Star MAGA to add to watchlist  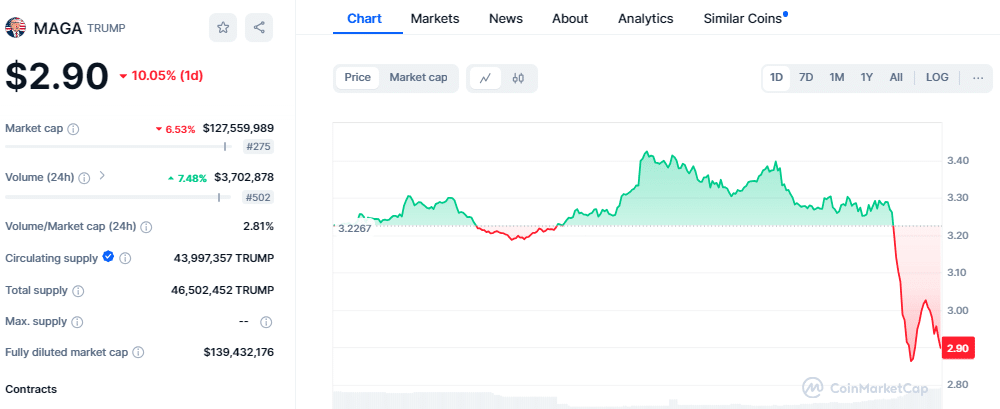tap(223, 27)
